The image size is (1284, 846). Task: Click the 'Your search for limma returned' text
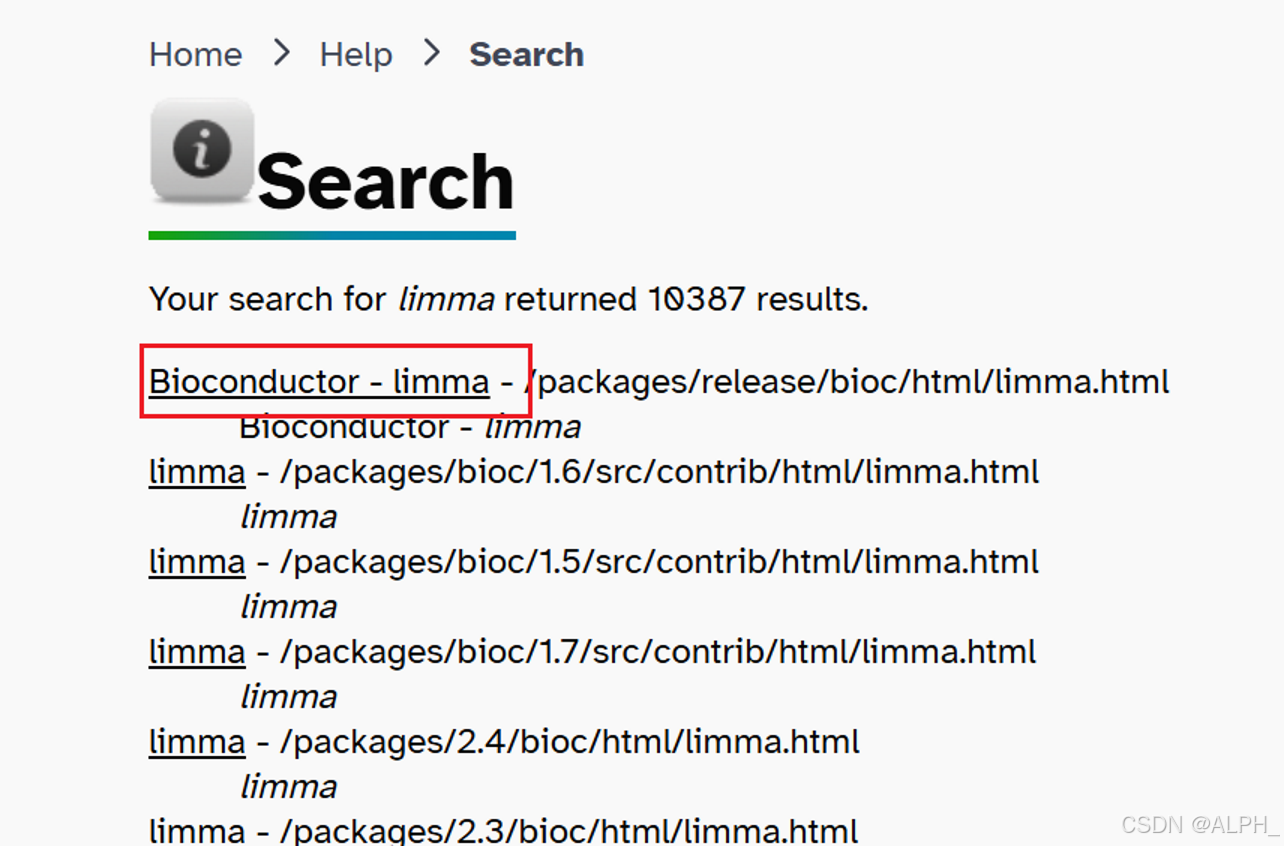(509, 299)
